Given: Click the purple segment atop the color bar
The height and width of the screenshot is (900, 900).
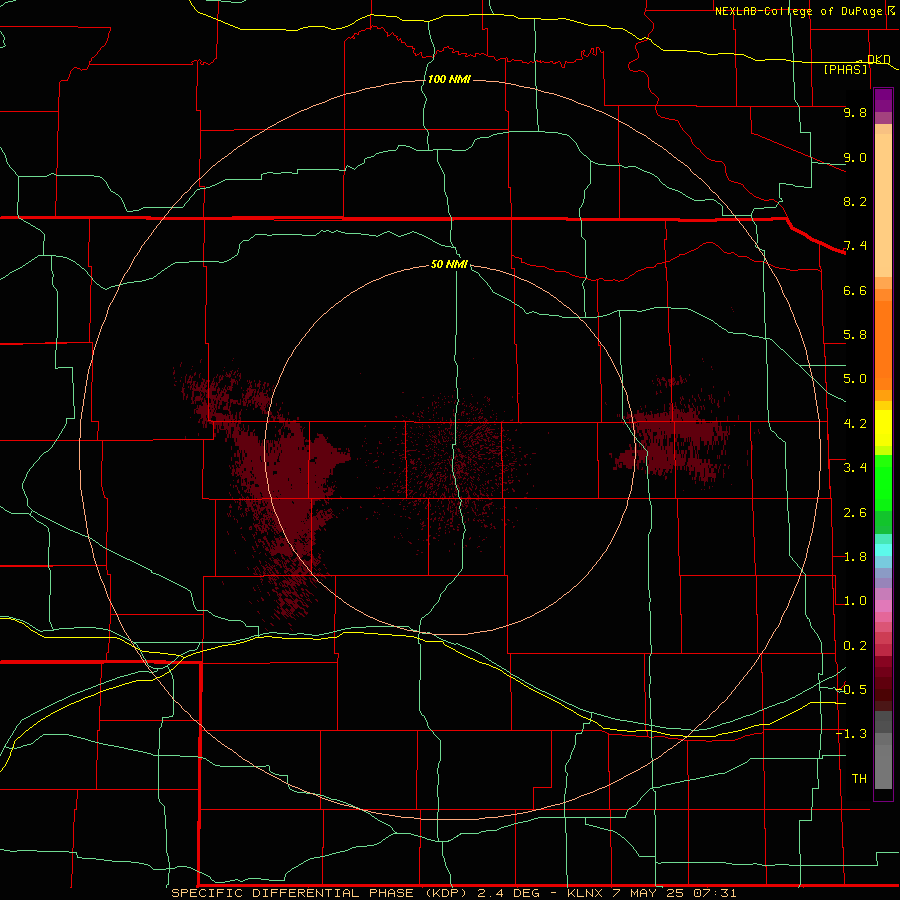Looking at the screenshot, I should click(883, 100).
